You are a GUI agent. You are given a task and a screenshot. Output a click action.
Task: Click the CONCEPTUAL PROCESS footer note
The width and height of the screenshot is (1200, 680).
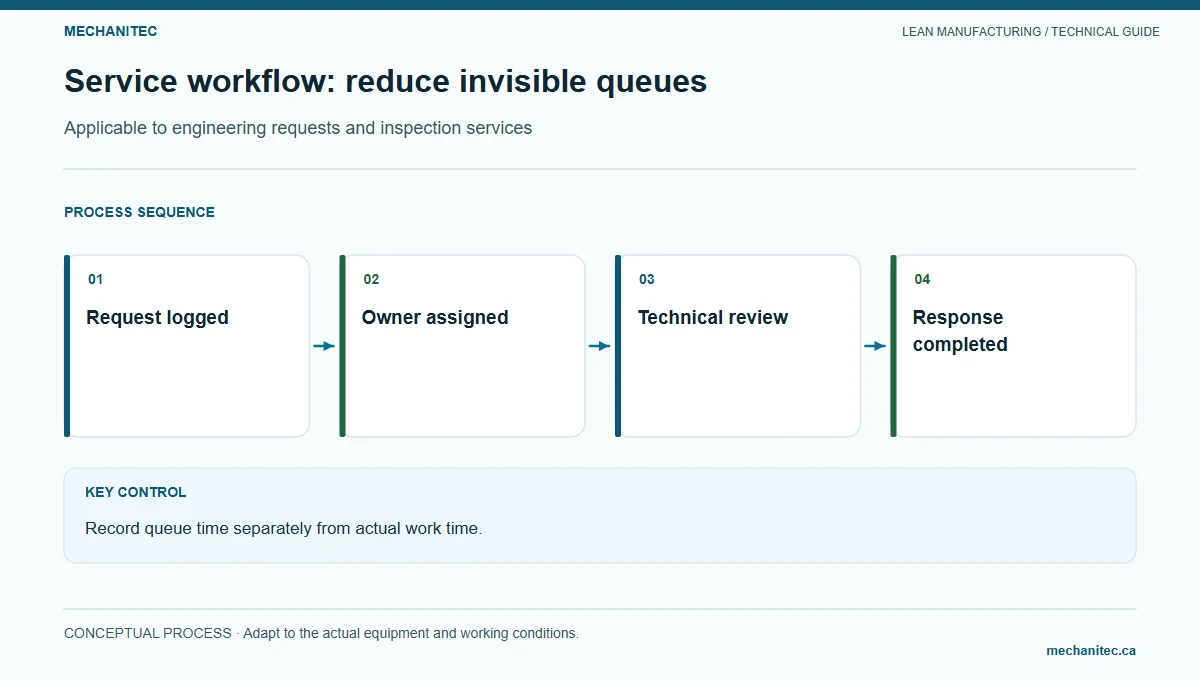321,633
